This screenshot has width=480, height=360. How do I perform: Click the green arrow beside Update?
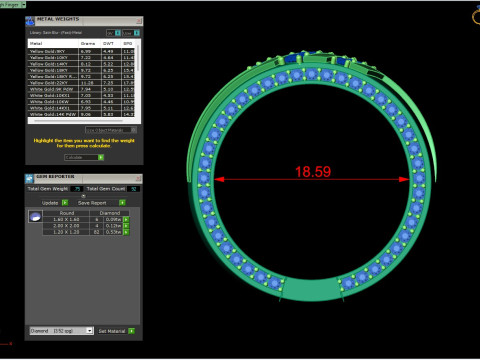point(65,203)
